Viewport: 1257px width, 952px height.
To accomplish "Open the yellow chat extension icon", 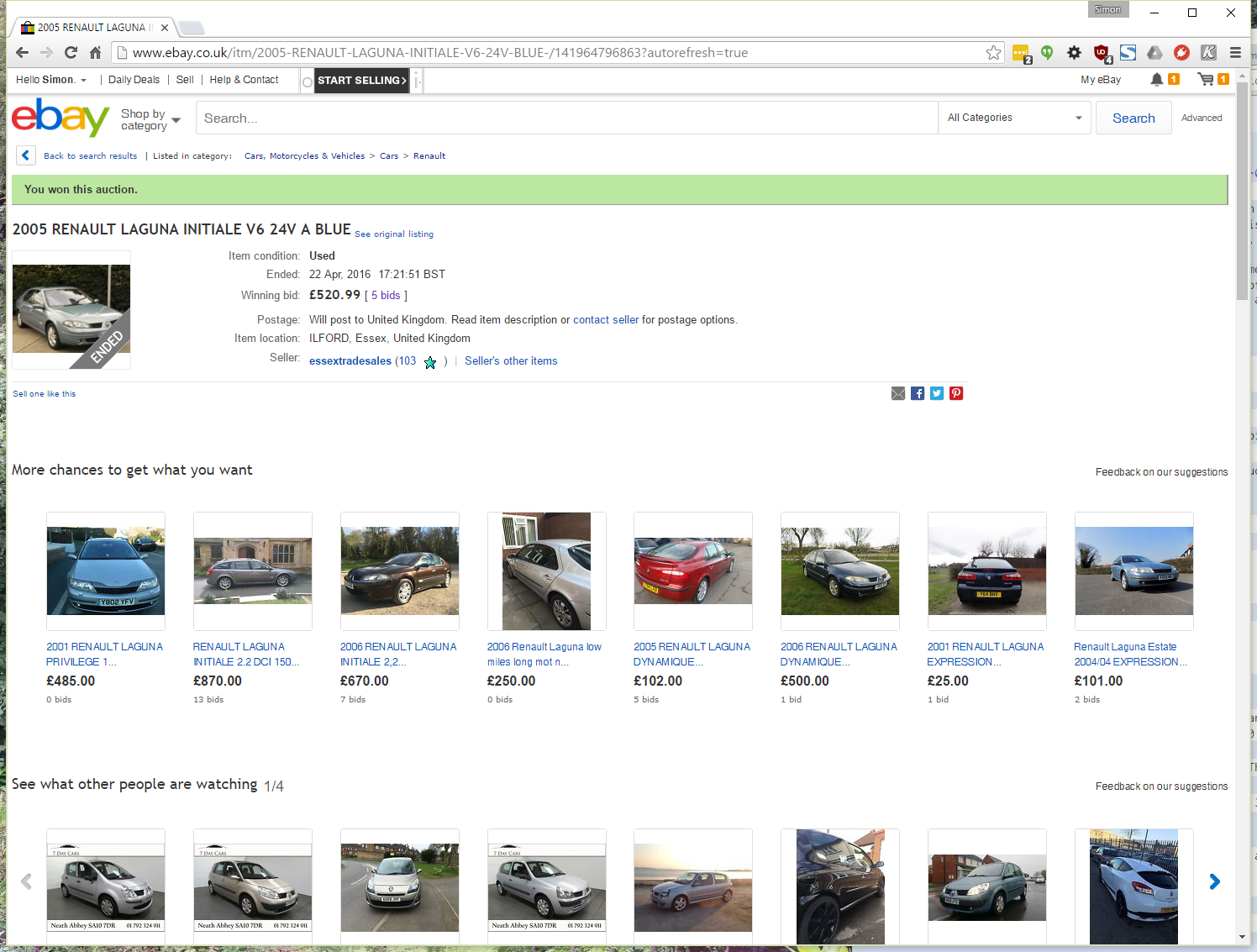I will tap(1021, 53).
